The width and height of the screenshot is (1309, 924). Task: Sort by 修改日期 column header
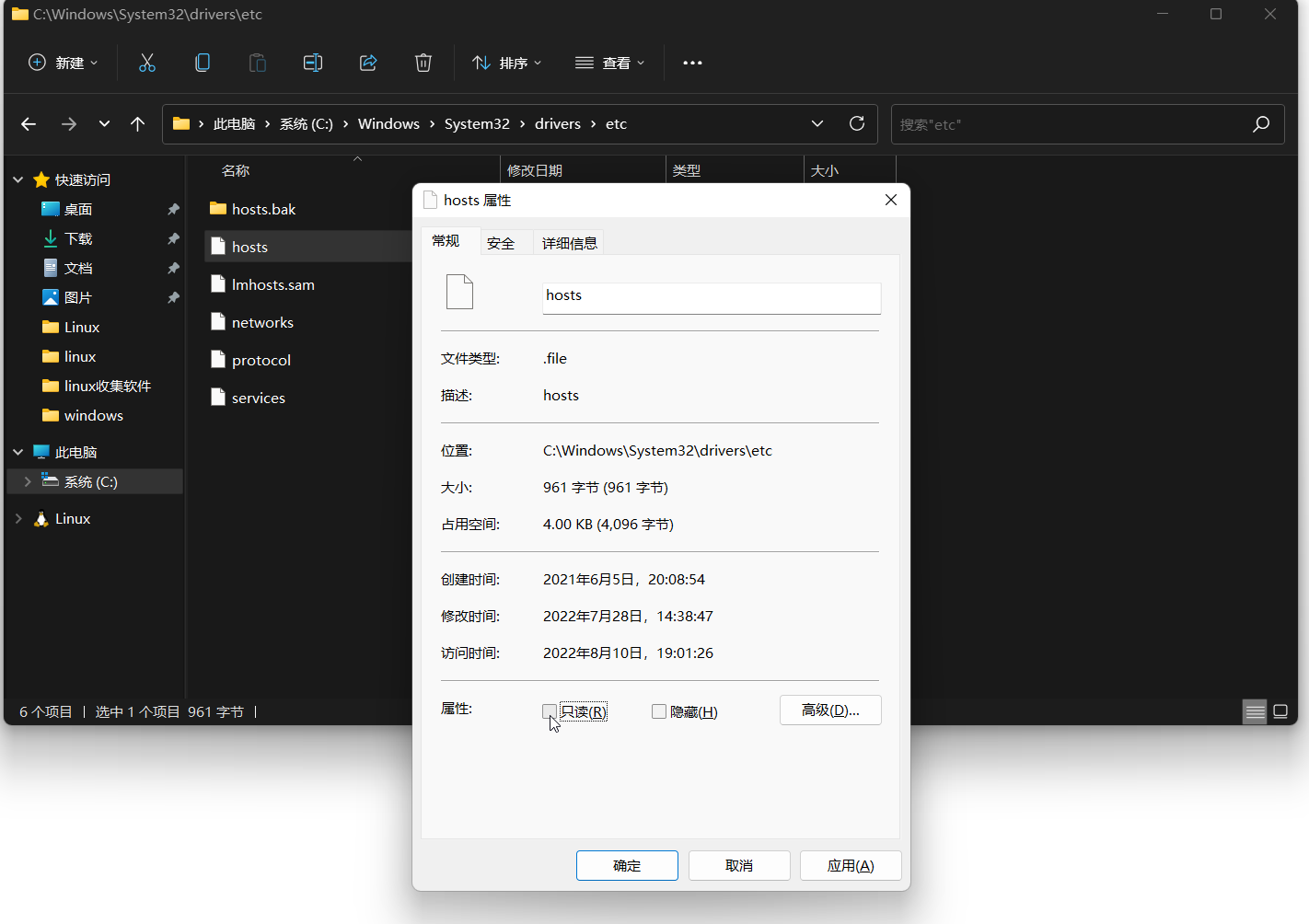[535, 170]
